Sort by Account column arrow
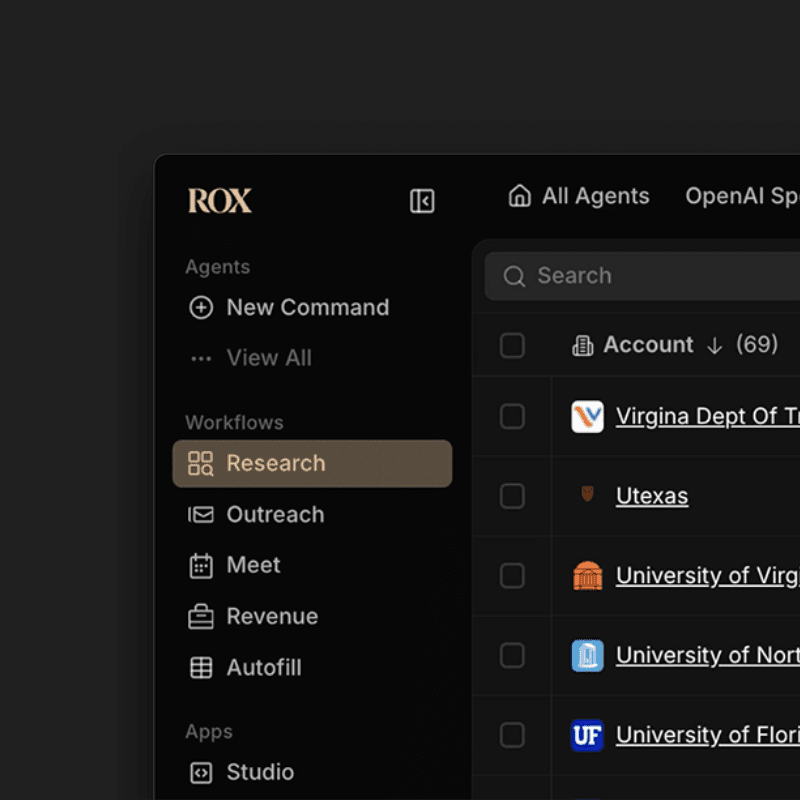The image size is (800, 800). 714,345
